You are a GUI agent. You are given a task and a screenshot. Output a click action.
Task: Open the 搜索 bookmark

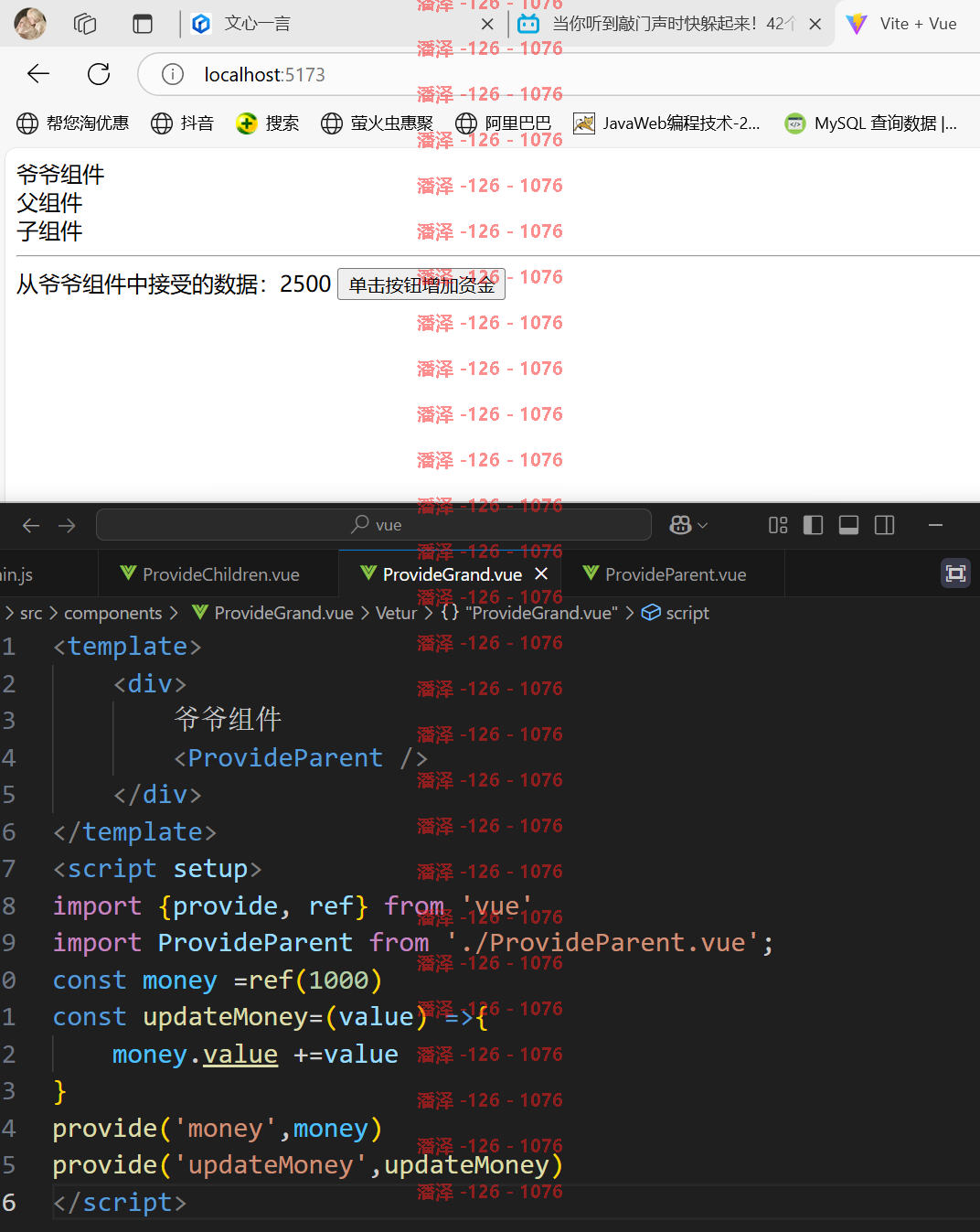[x=267, y=123]
